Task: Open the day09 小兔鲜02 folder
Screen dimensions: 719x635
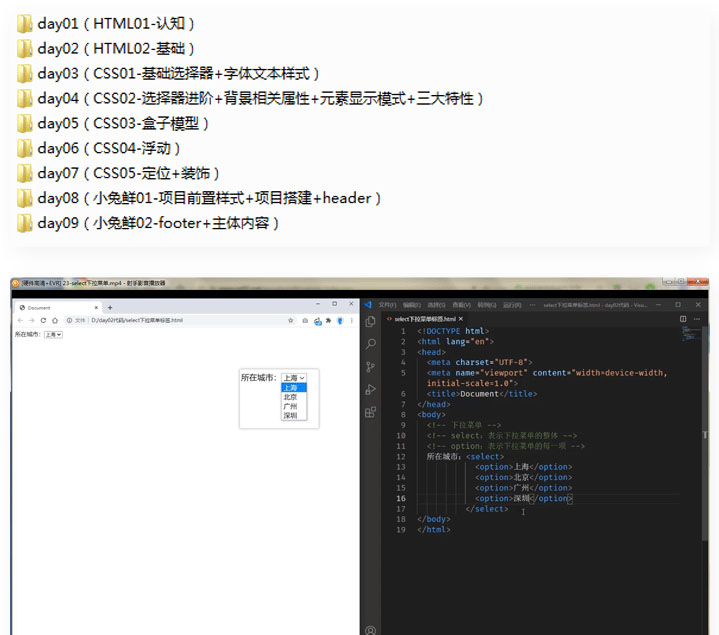Action: pyautogui.click(x=148, y=223)
